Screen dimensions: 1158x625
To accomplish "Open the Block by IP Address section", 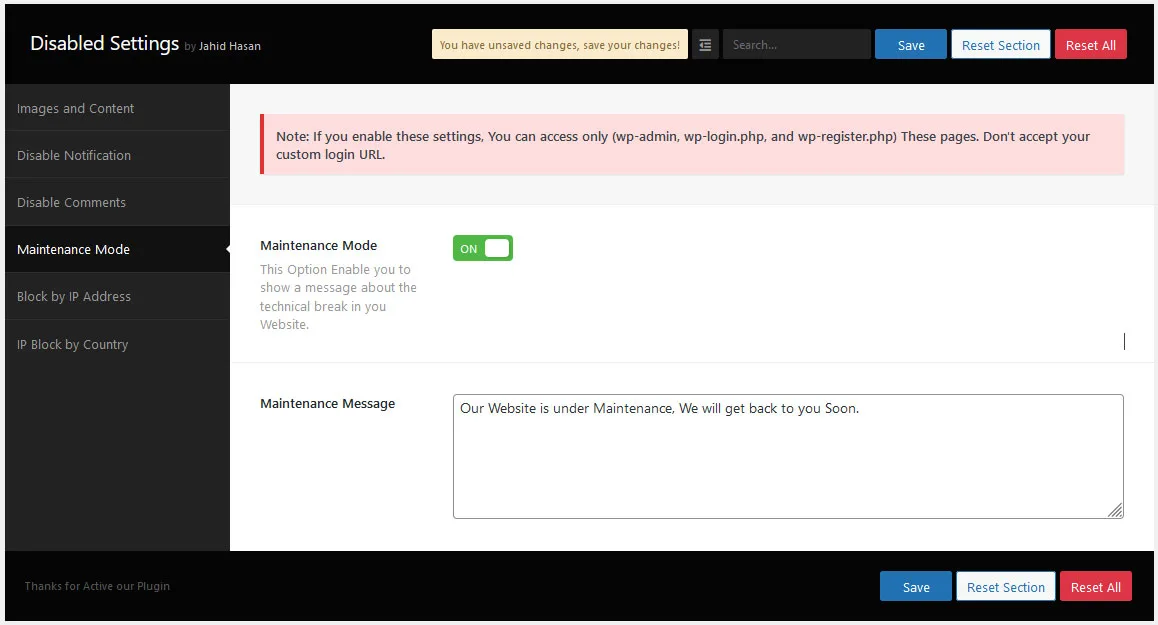I will 117,296.
